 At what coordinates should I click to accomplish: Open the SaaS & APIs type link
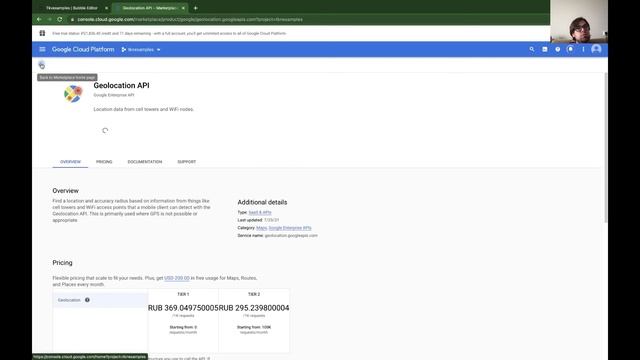point(260,212)
